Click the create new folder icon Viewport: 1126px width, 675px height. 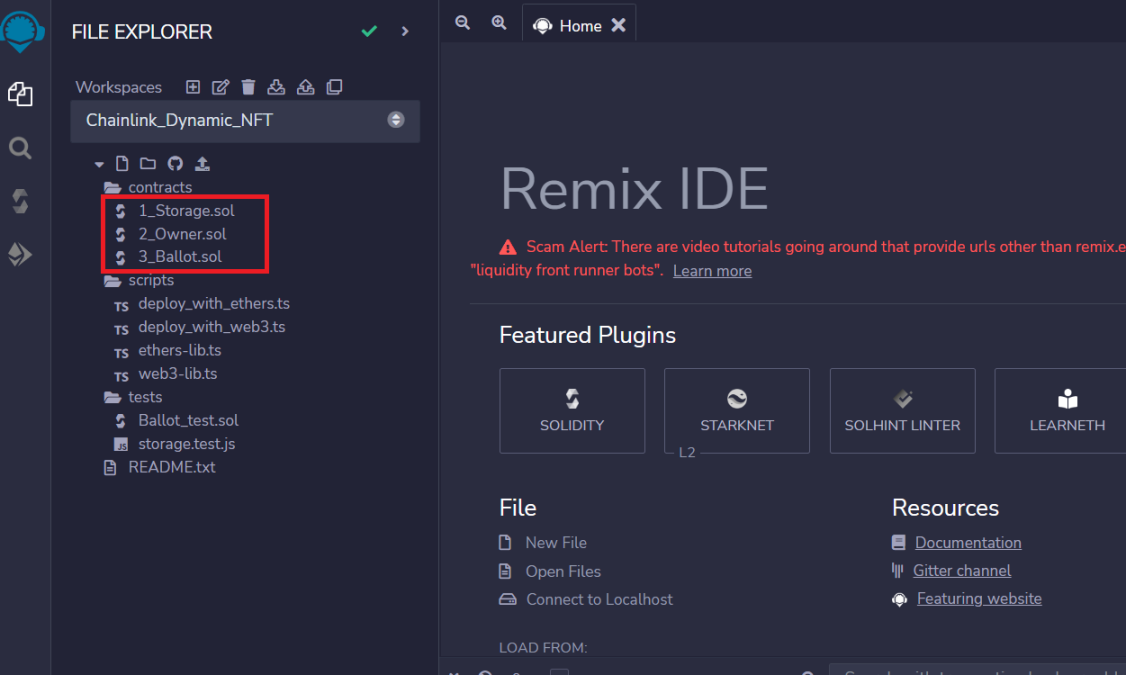(148, 164)
